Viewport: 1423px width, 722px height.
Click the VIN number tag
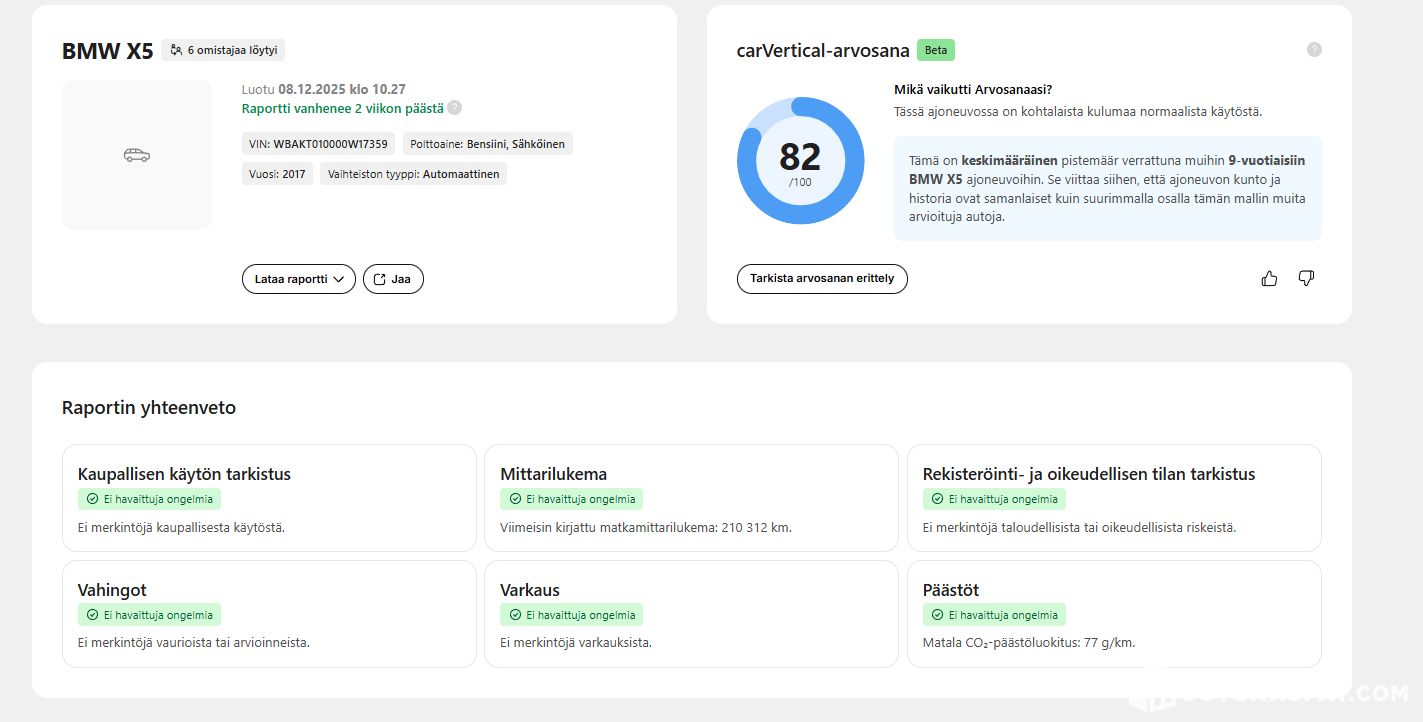pyautogui.click(x=319, y=144)
